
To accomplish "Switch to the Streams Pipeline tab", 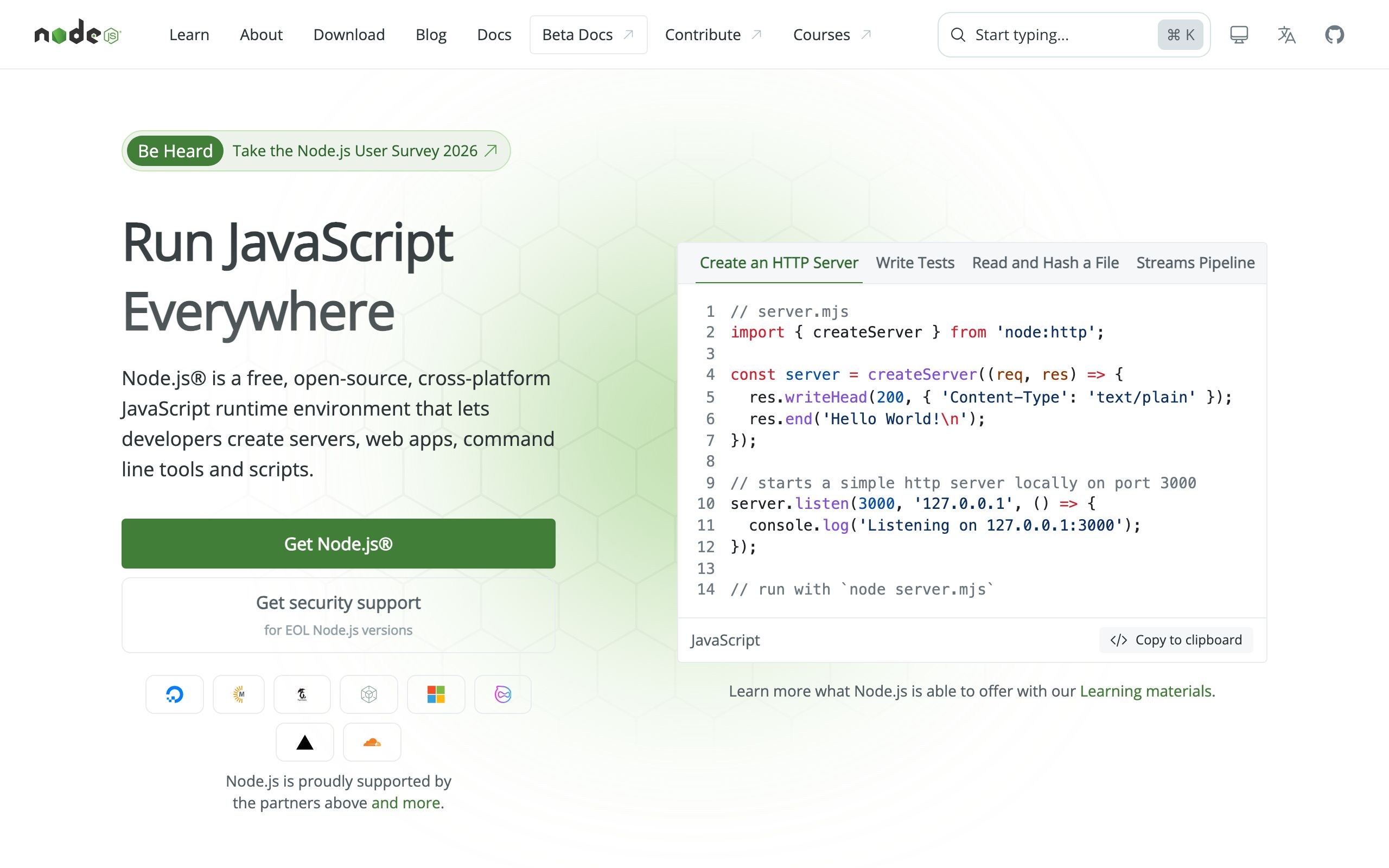I will [1196, 263].
